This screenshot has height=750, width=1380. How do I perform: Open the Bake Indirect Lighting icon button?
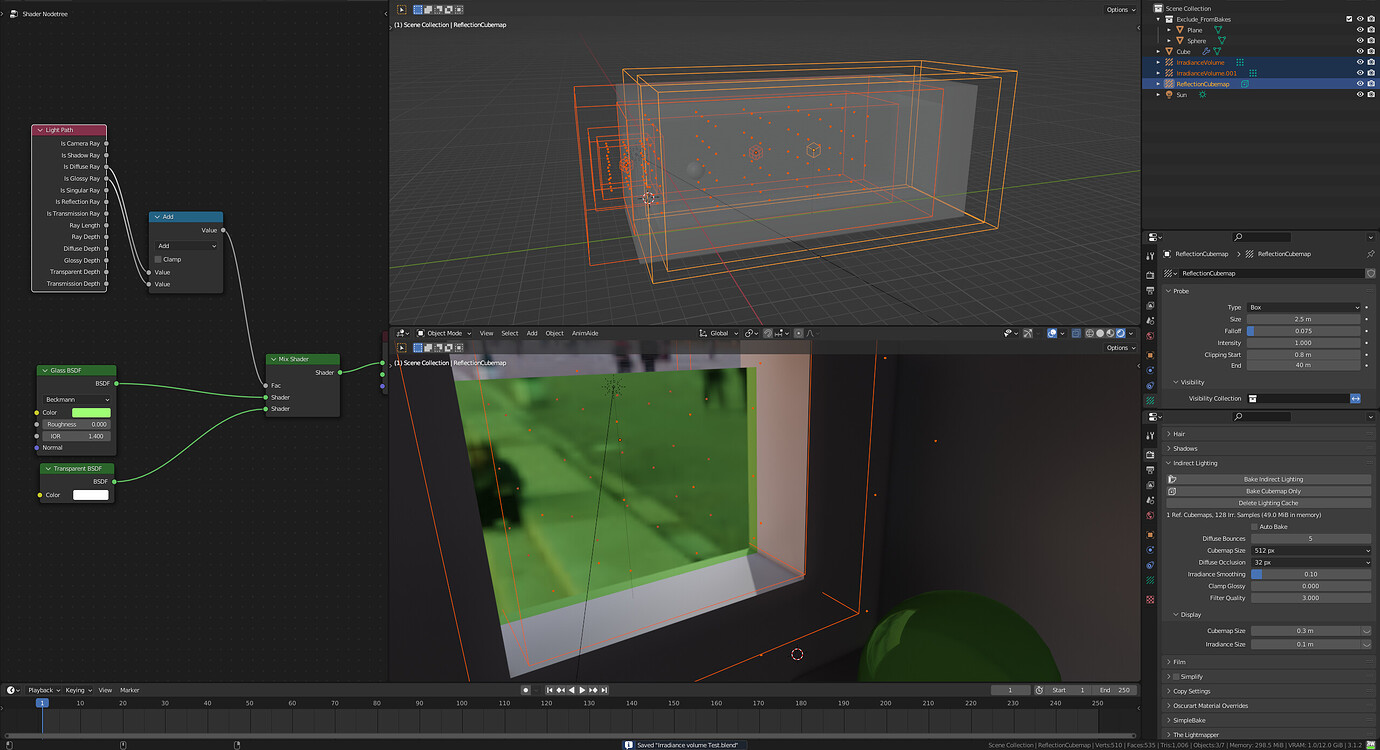[1173, 479]
